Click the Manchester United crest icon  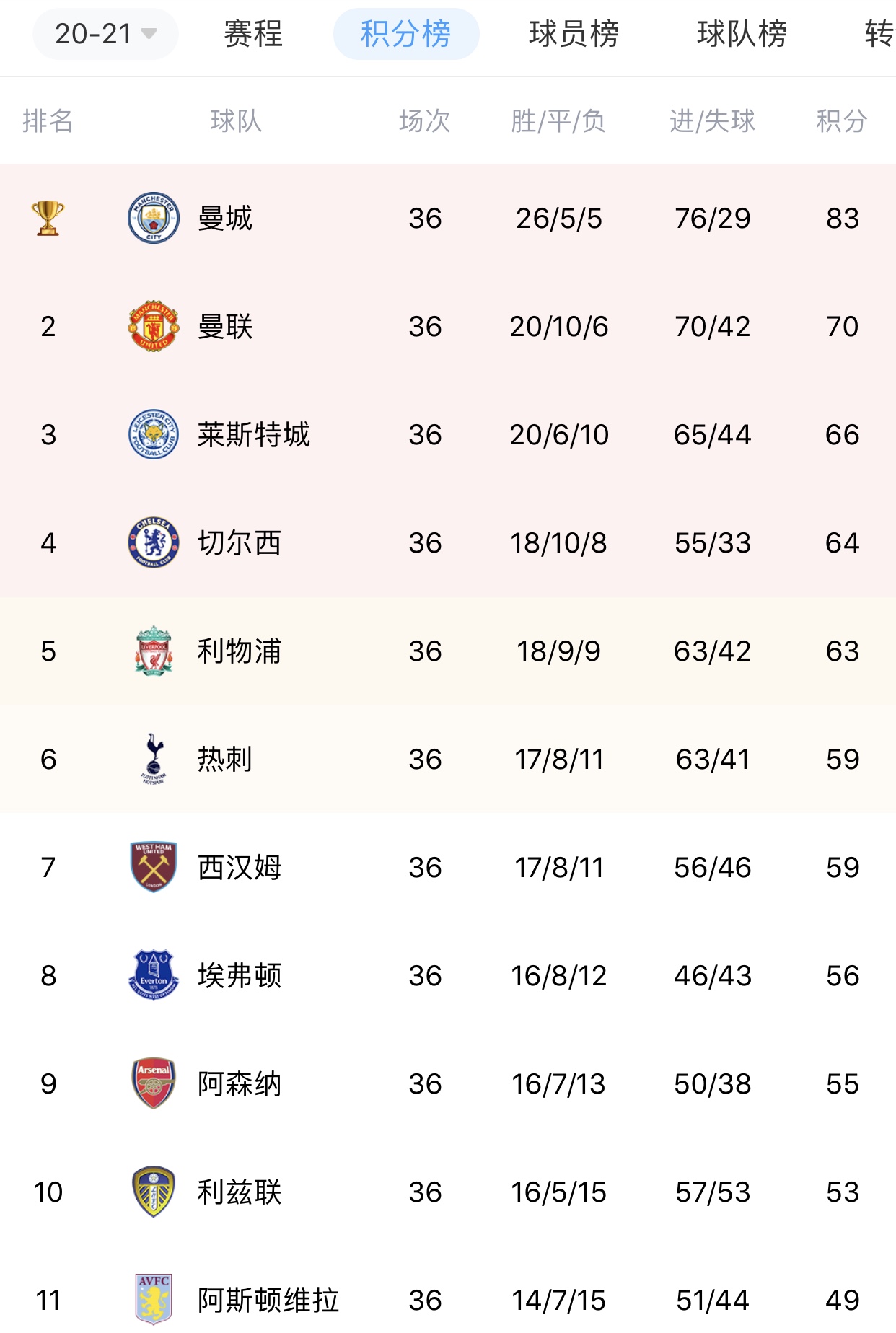154,326
